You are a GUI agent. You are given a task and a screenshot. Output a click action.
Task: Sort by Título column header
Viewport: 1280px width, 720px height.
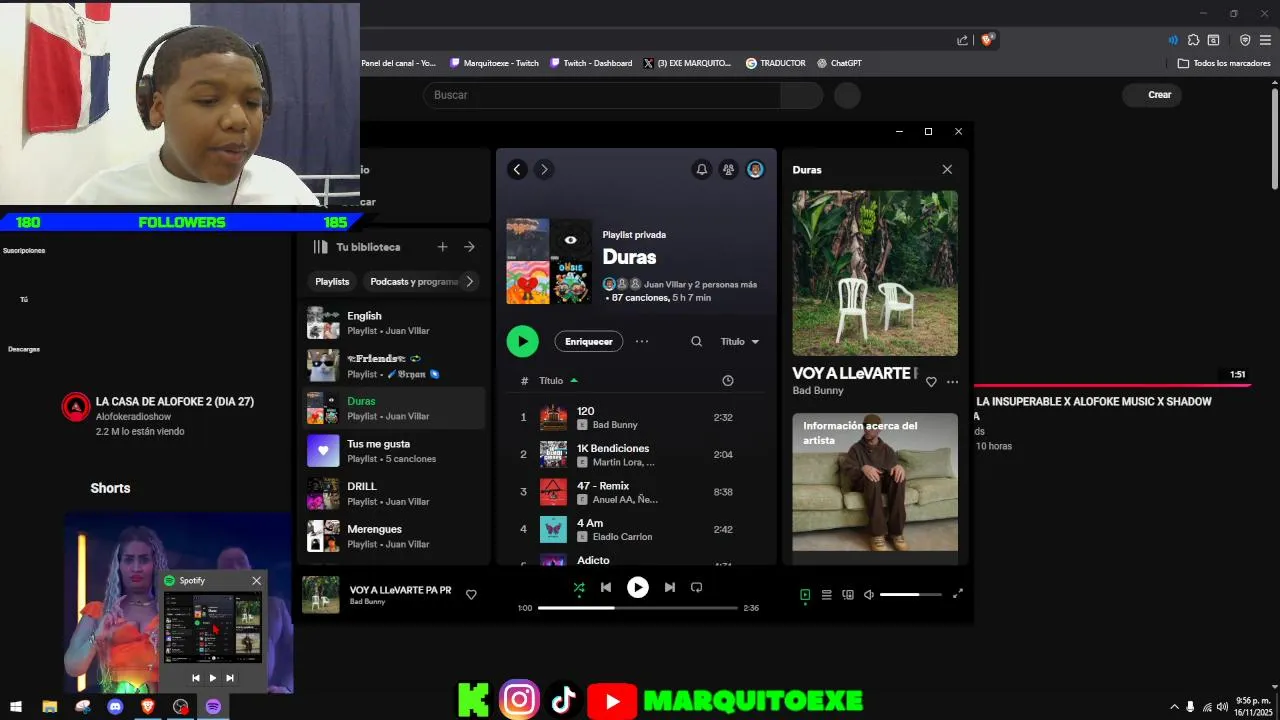pos(558,381)
